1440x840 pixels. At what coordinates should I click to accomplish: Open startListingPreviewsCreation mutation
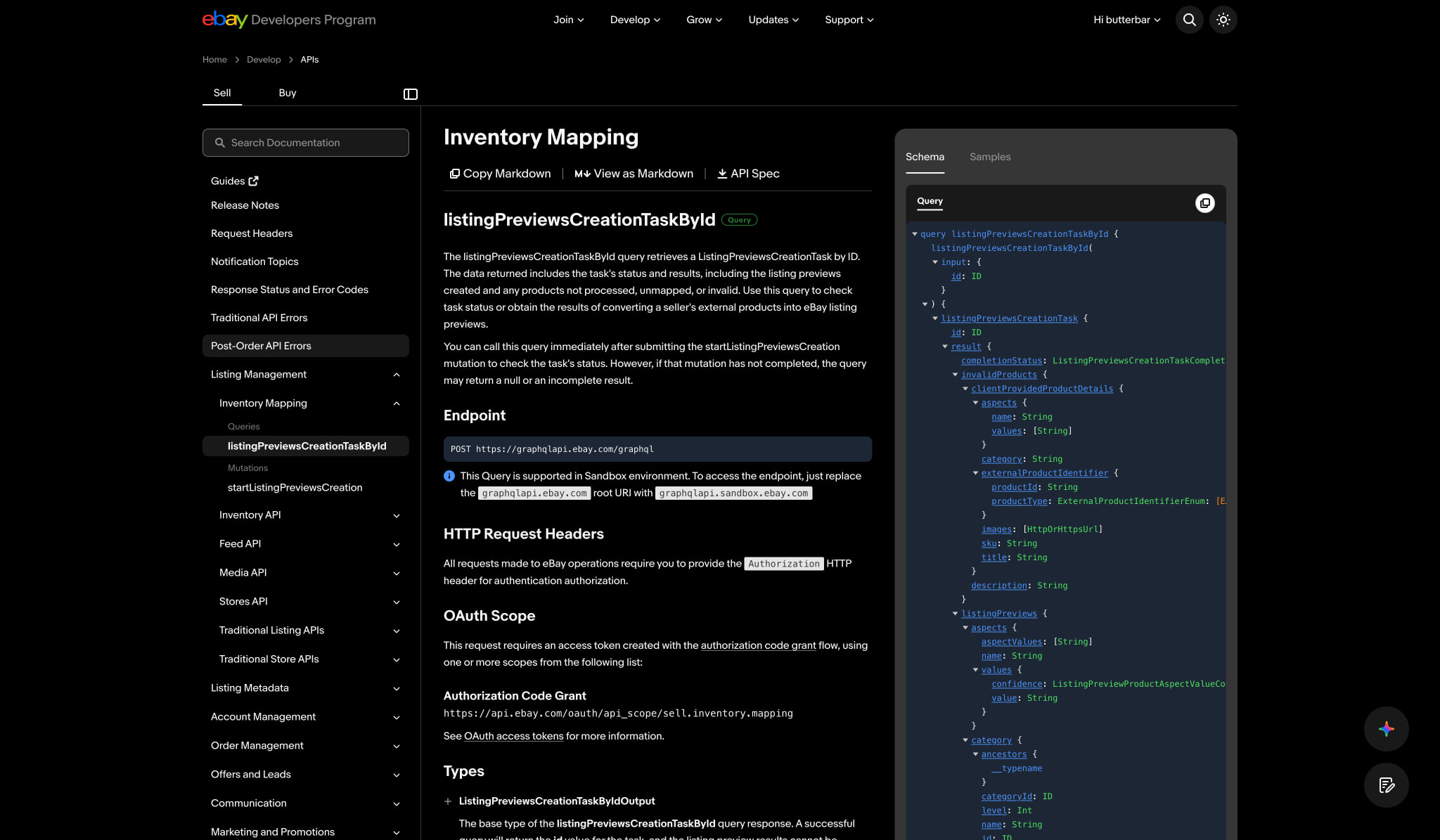tap(295, 488)
